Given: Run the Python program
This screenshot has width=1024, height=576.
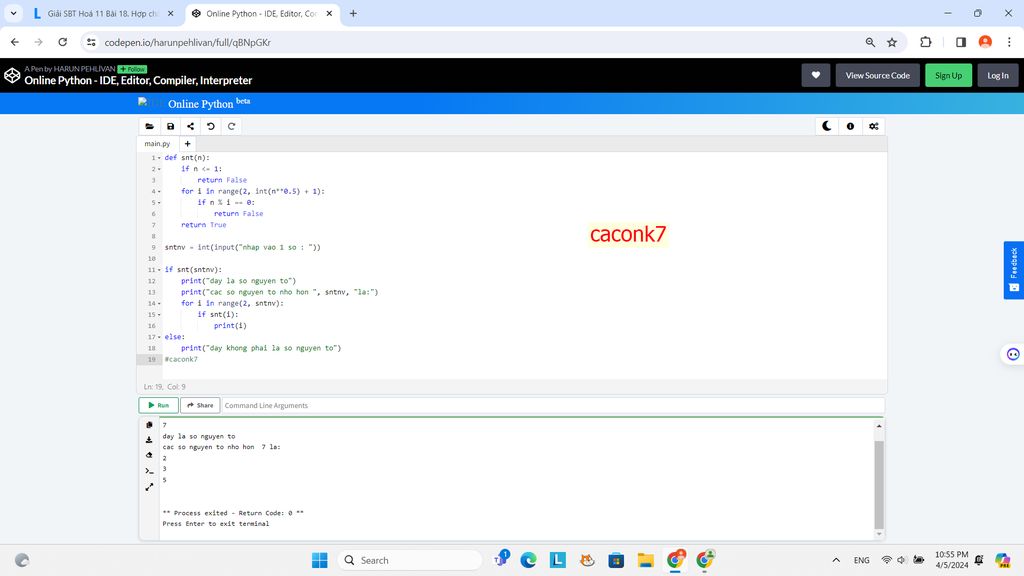Looking at the screenshot, I should 159,405.
